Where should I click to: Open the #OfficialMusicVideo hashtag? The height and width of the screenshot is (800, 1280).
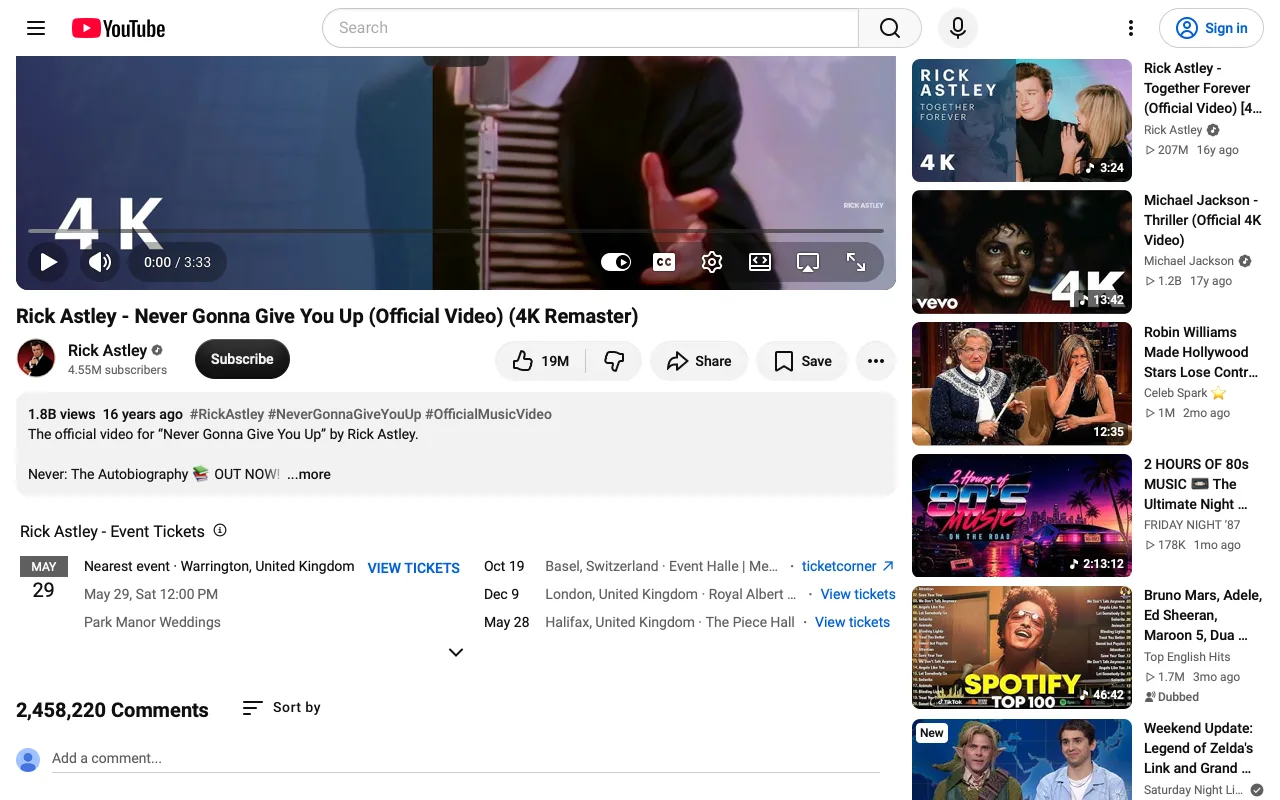pyautogui.click(x=488, y=414)
